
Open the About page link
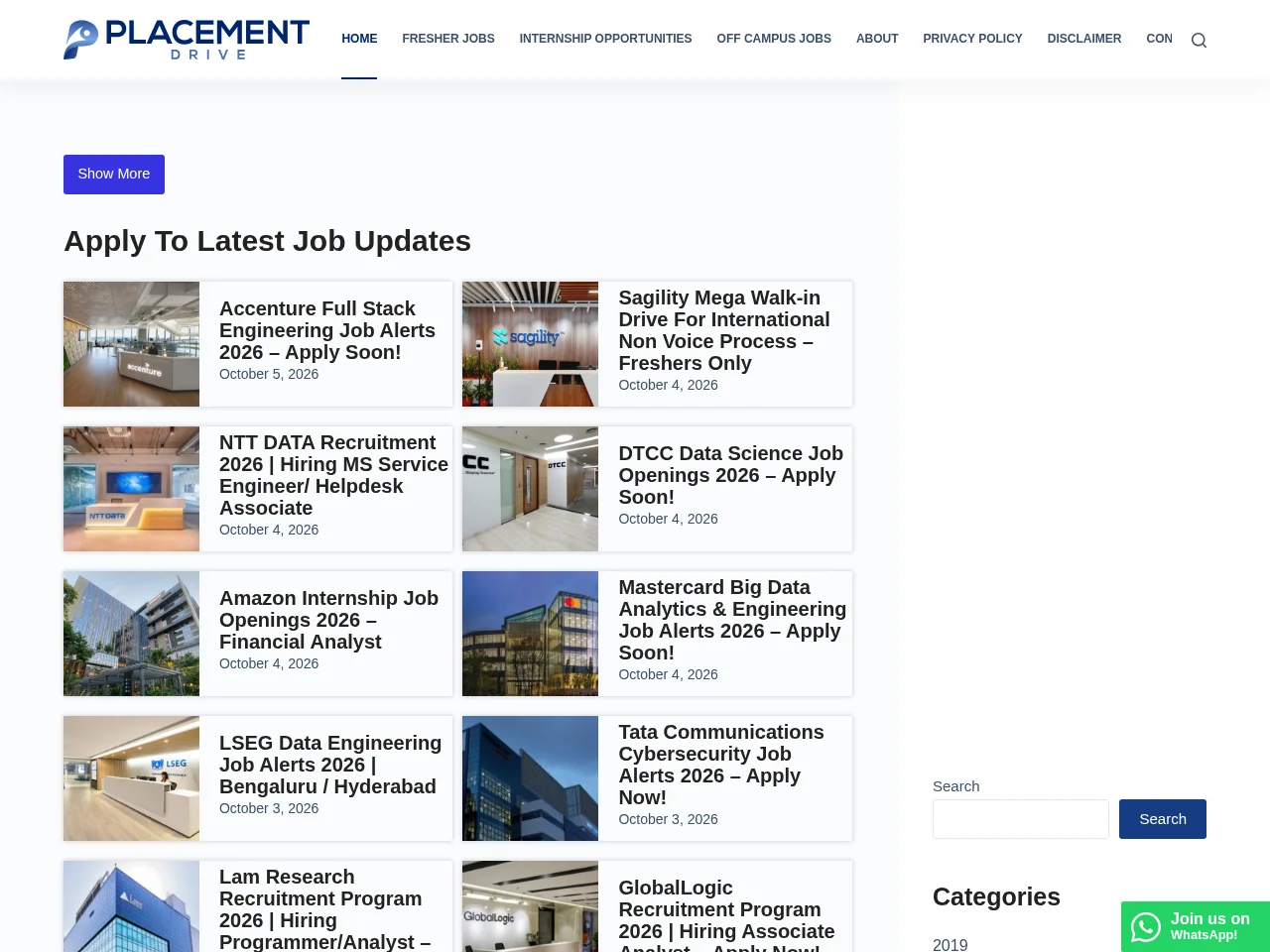click(877, 39)
